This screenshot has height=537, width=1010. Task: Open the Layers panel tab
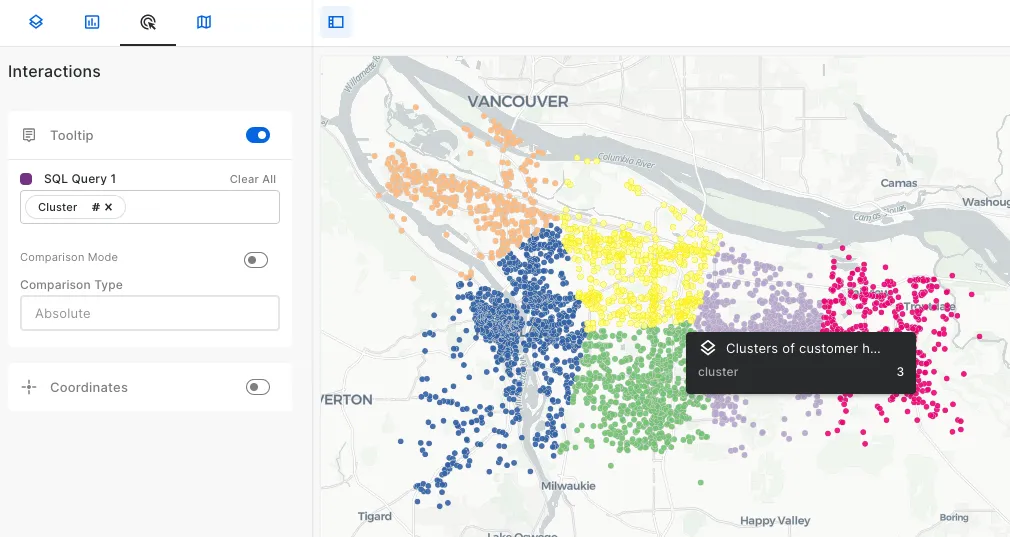36,22
